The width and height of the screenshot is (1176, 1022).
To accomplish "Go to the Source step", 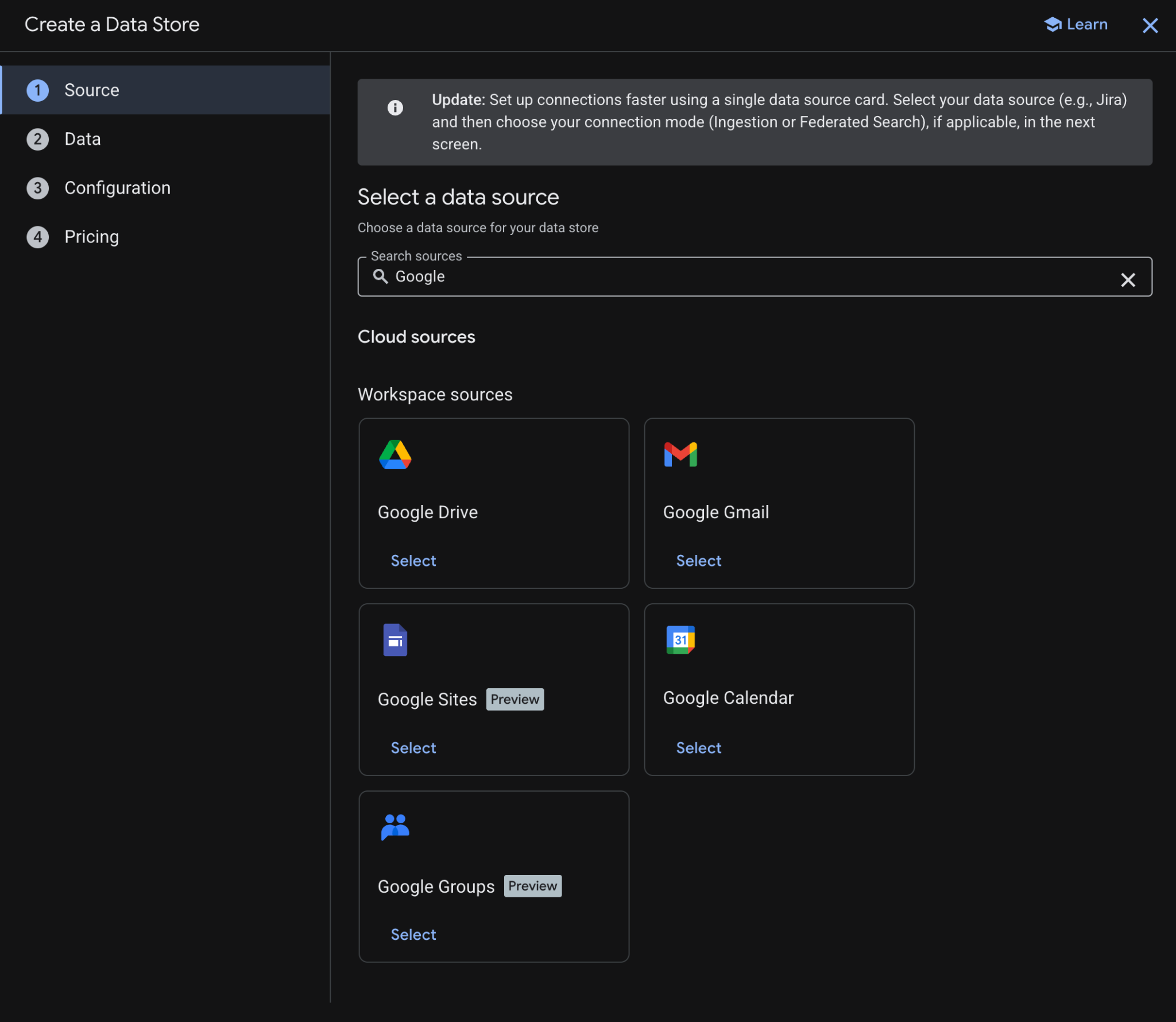I will tap(92, 90).
